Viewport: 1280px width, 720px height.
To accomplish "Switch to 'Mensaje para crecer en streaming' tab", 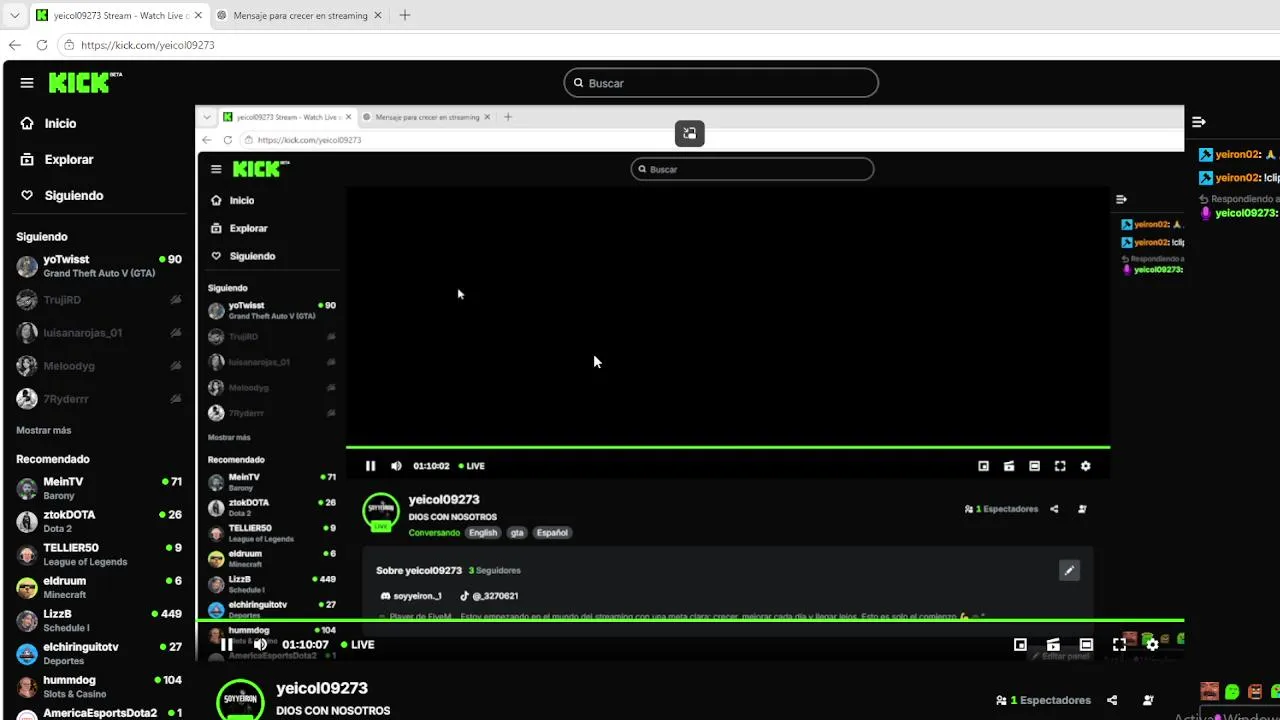I will tap(300, 15).
